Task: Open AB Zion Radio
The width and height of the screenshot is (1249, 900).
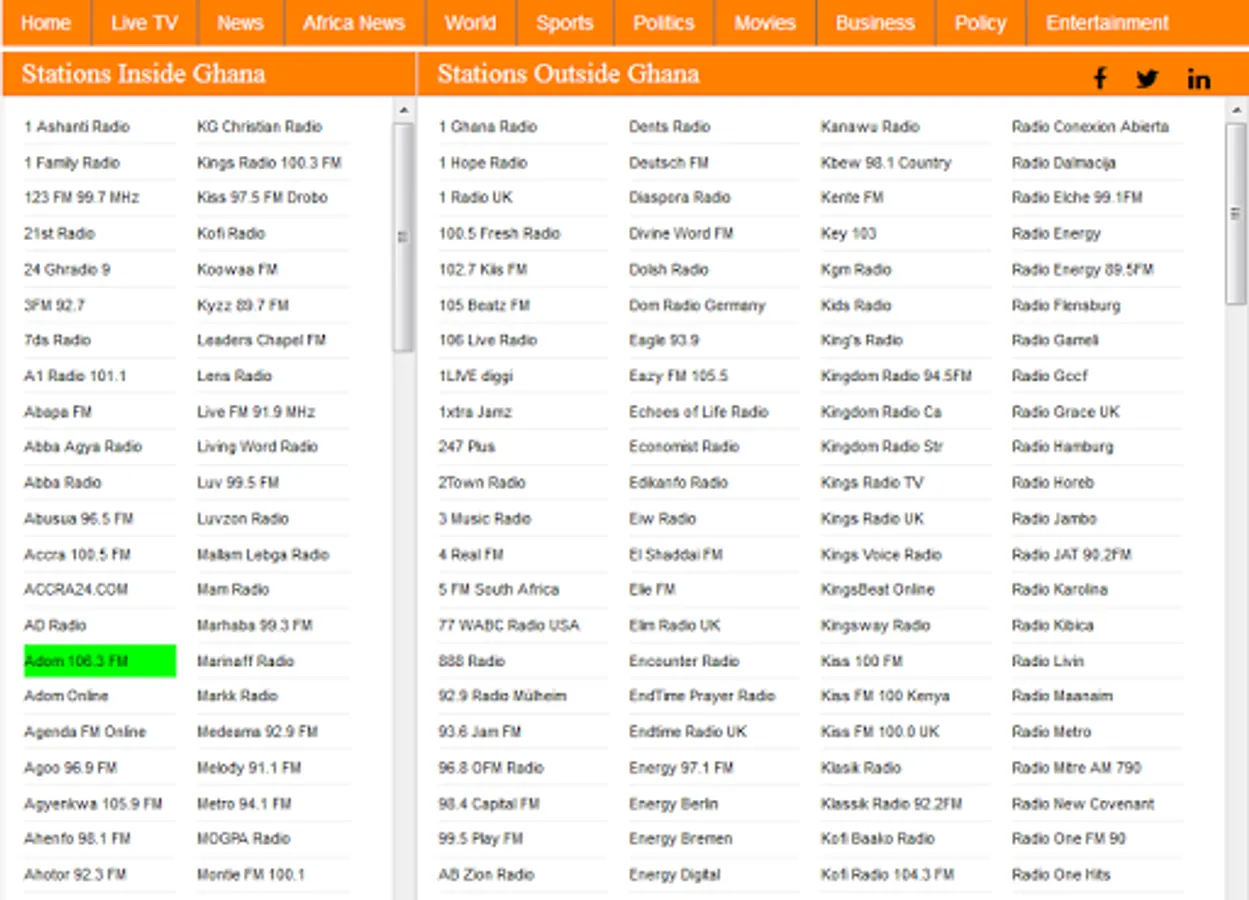Action: click(x=486, y=874)
